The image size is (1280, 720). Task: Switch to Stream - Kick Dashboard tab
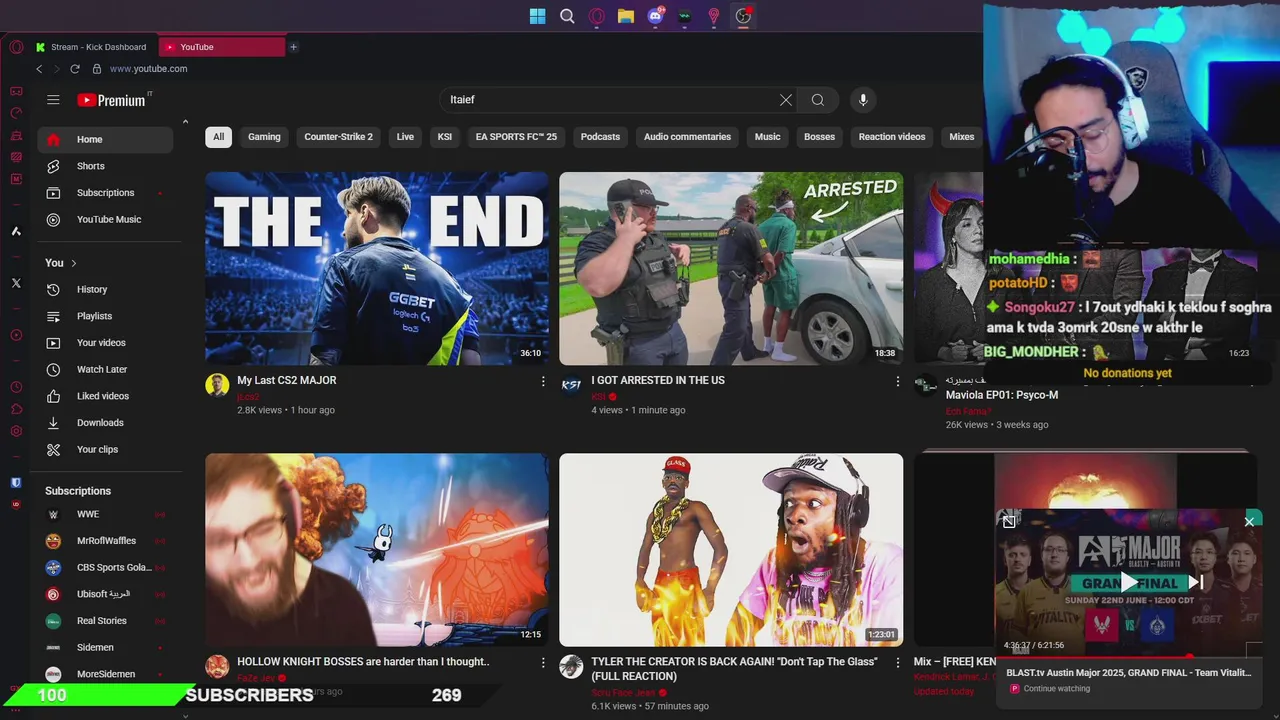pos(92,47)
